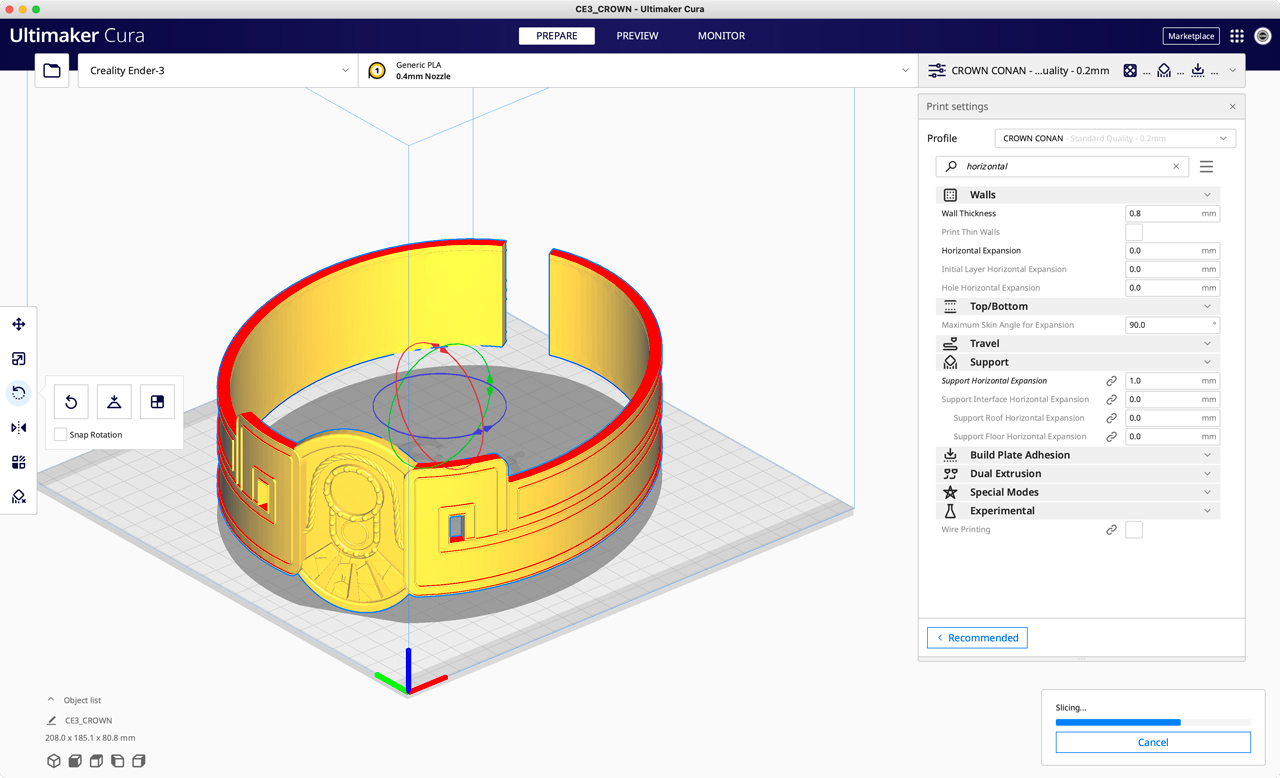Select the Support Blocker tool
This screenshot has height=778, width=1280.
tap(18, 497)
